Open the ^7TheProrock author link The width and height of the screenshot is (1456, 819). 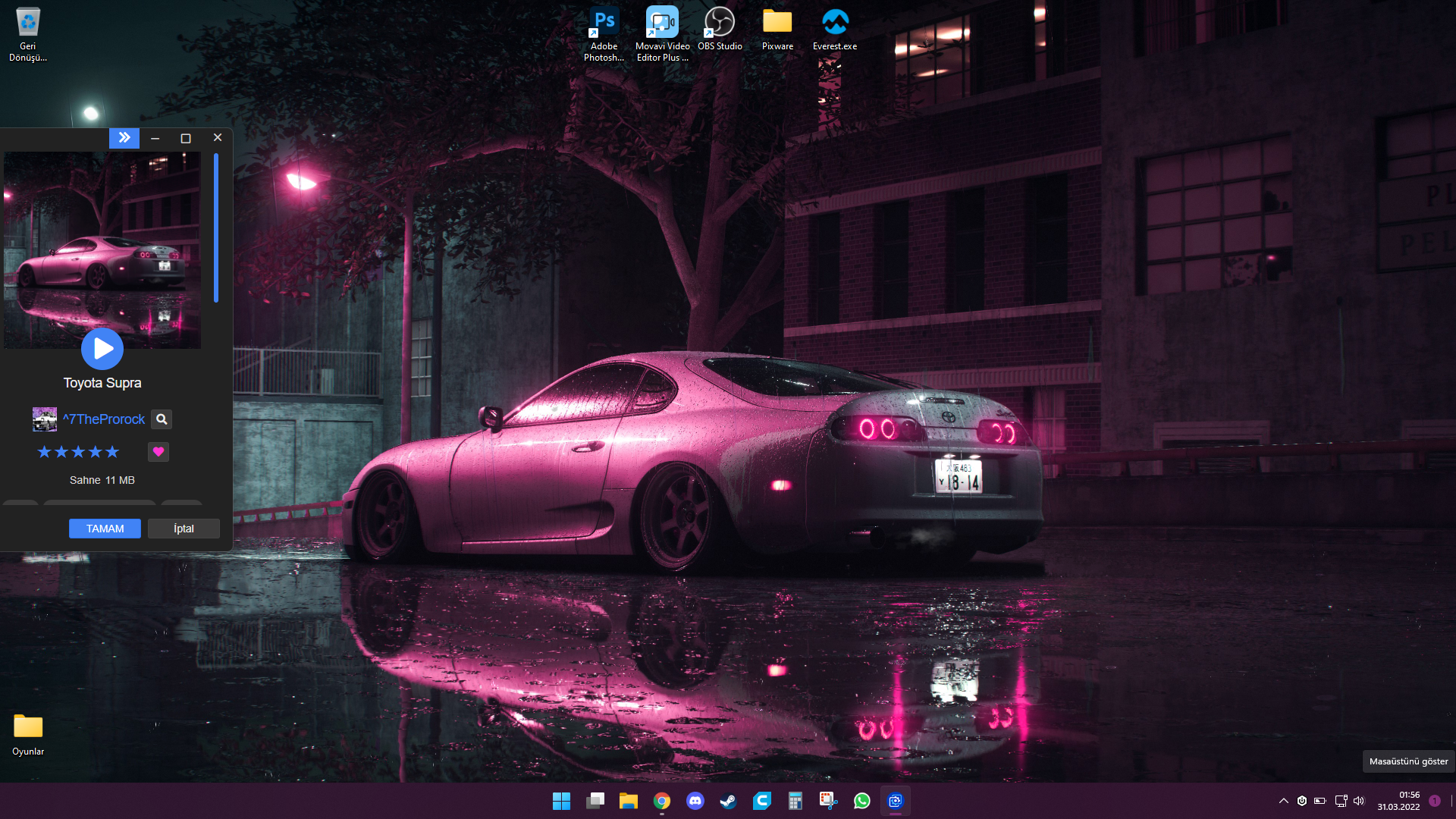[x=104, y=419]
